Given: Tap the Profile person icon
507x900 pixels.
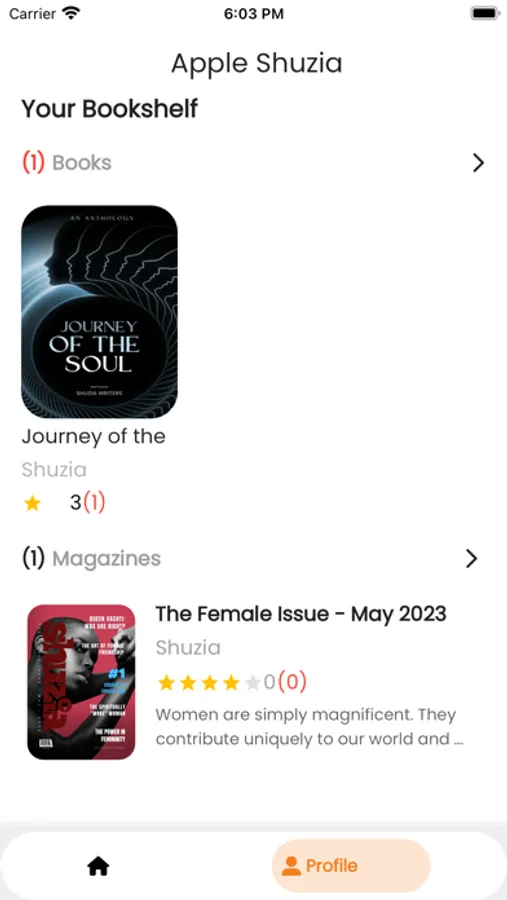Looking at the screenshot, I should coord(291,866).
